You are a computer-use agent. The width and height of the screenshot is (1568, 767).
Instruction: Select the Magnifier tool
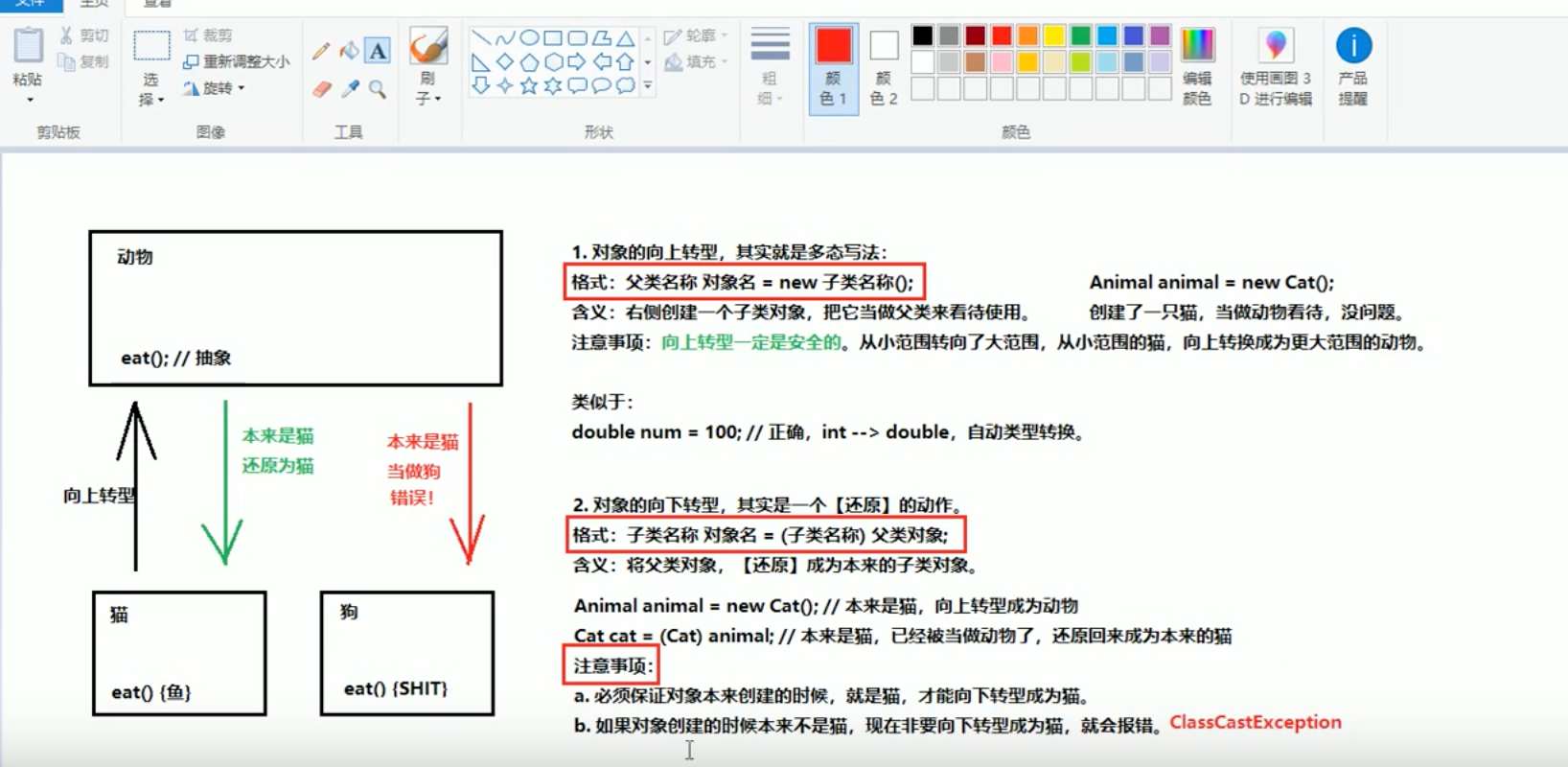click(378, 89)
